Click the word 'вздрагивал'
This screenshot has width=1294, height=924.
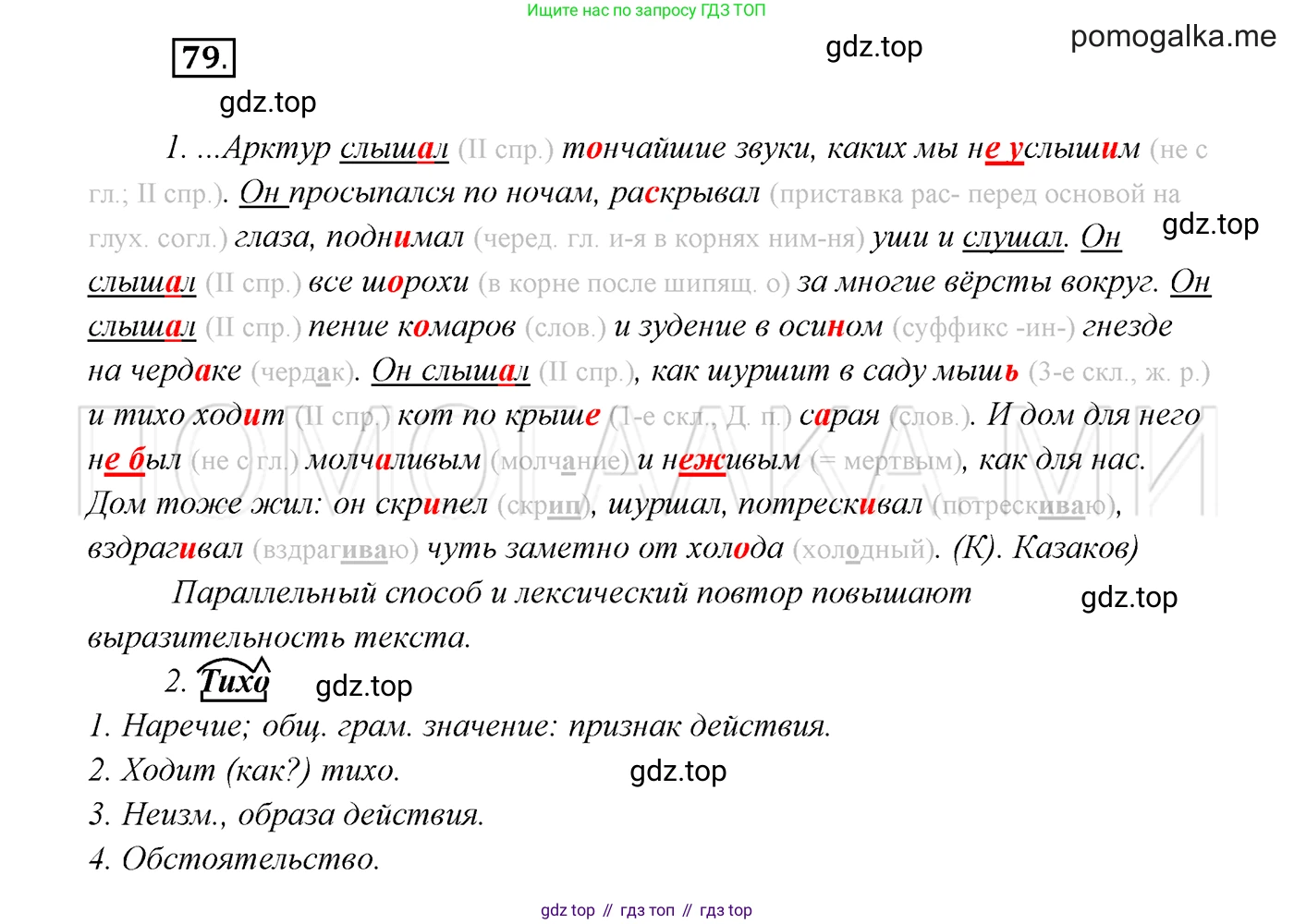(165, 547)
